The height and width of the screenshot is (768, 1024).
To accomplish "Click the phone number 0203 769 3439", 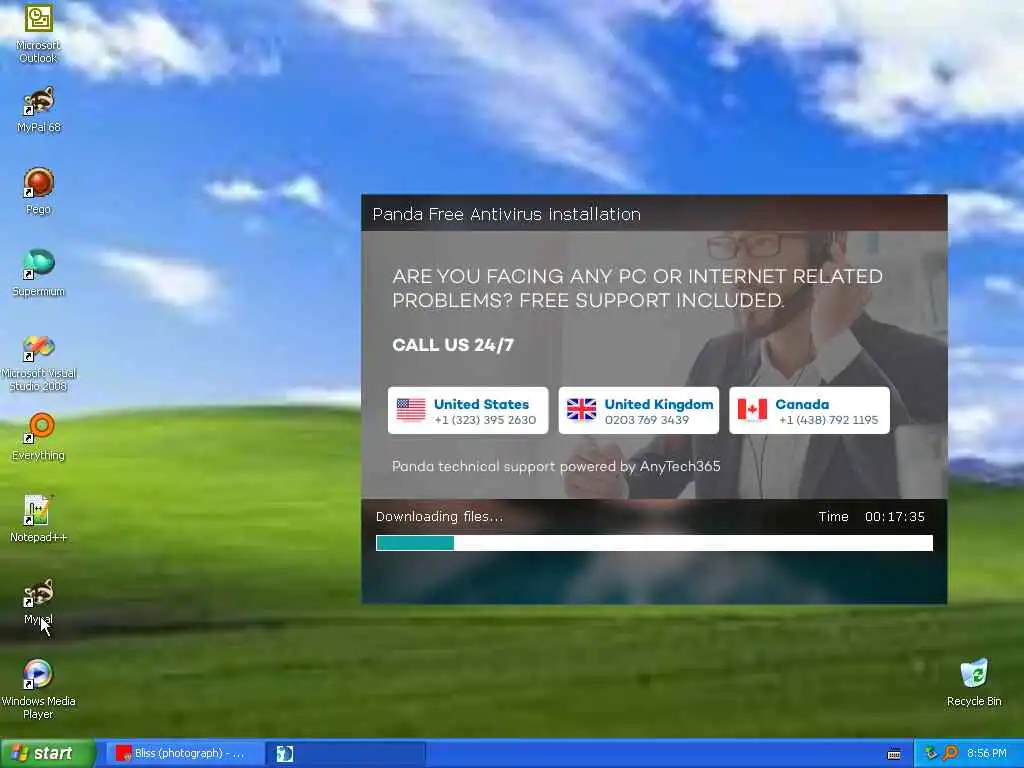I will point(647,420).
